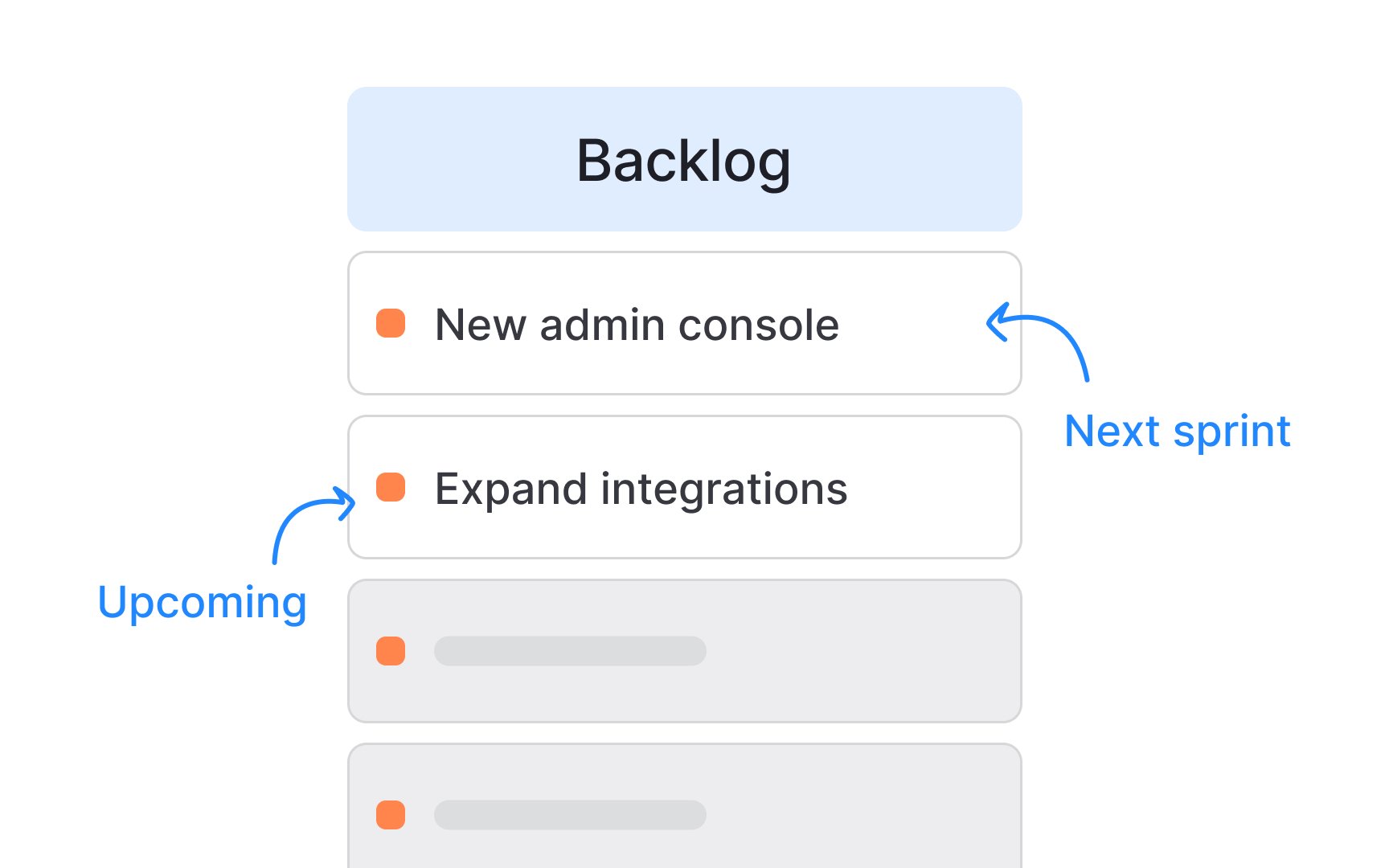This screenshot has height=868, width=1389.
Task: Select the "Expand integrations" item text
Action: 641,489
